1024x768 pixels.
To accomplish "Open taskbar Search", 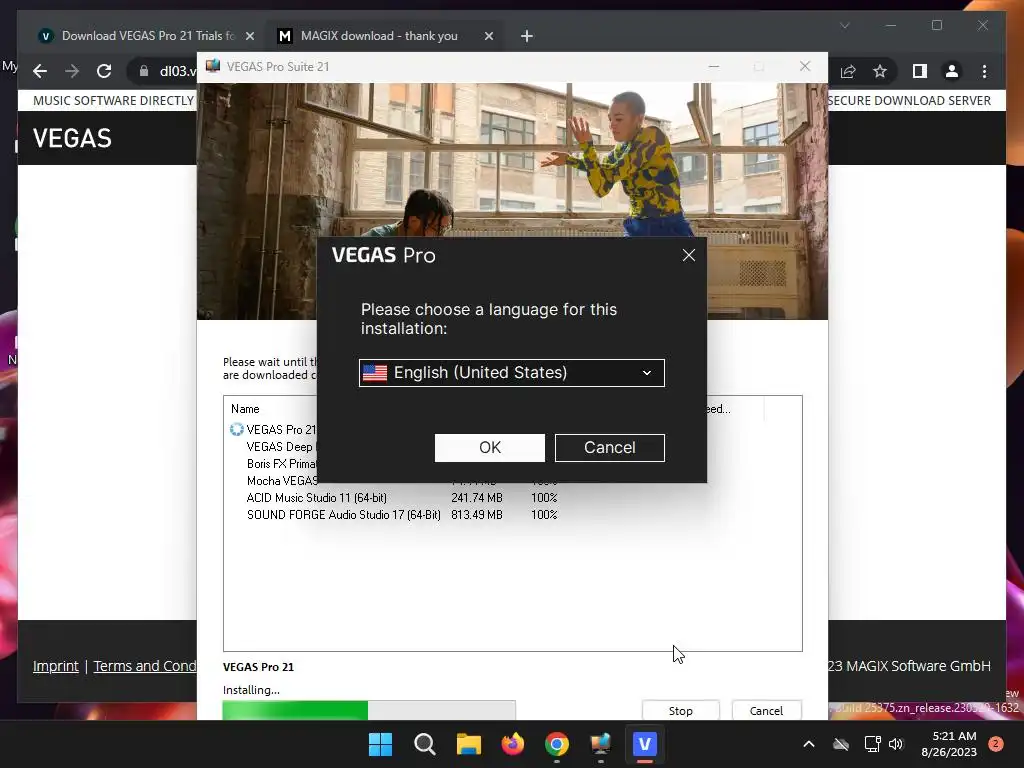I will (424, 744).
